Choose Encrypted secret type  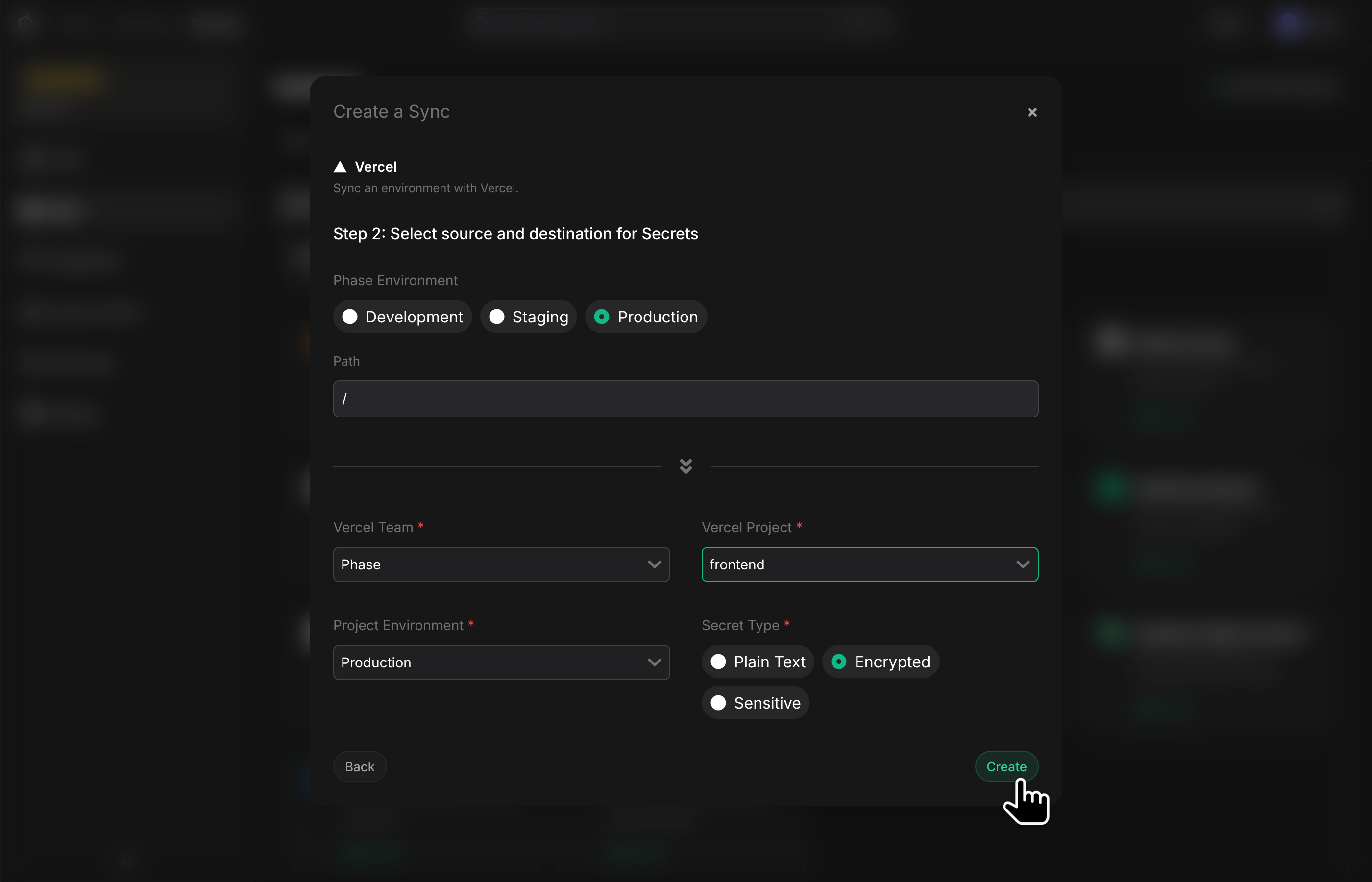click(881, 662)
